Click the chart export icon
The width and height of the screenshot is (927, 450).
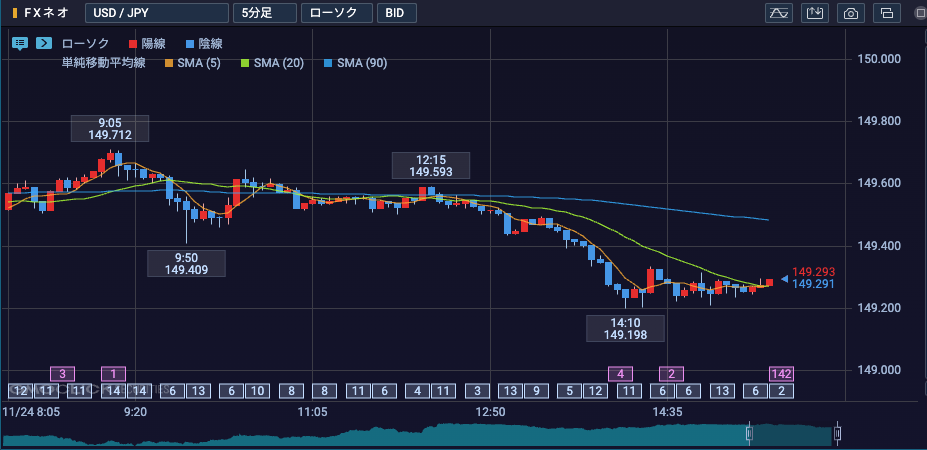(x=815, y=13)
